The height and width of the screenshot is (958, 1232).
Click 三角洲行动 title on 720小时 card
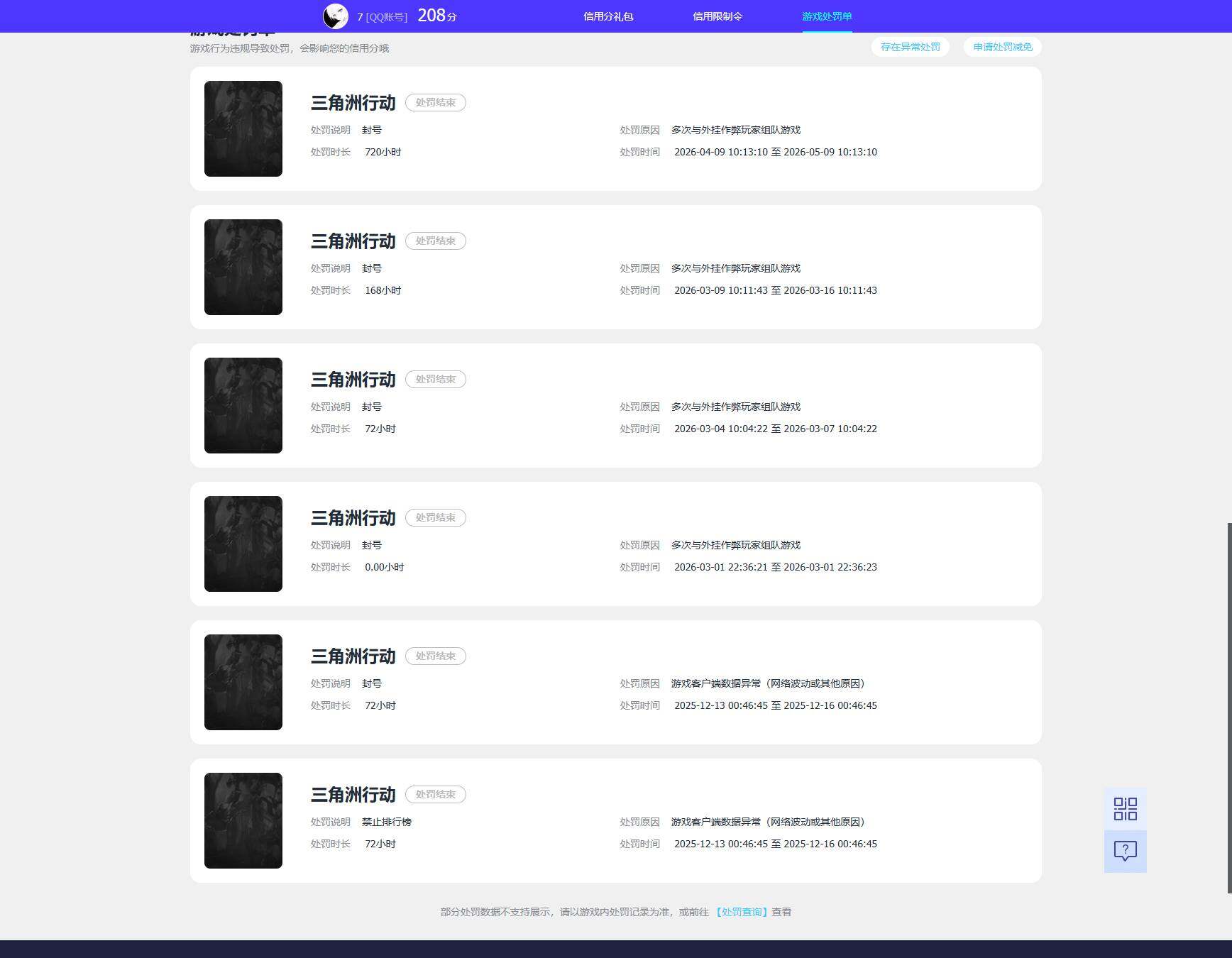(353, 103)
